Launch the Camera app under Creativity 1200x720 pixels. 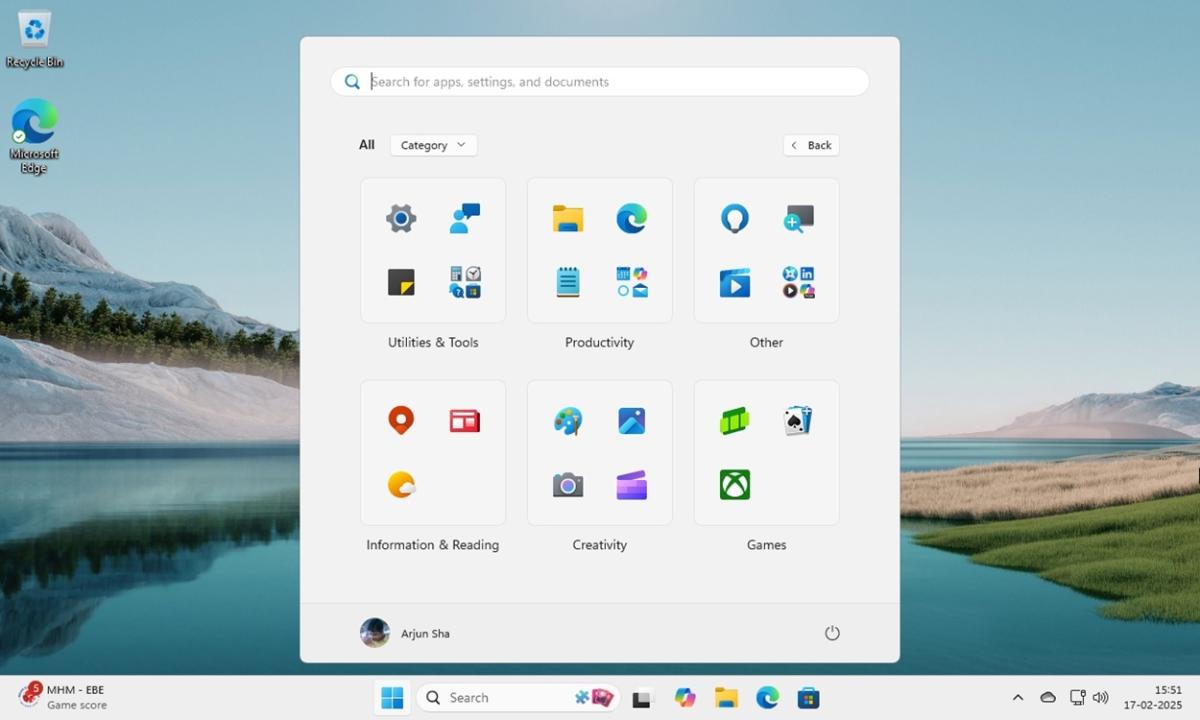567,485
